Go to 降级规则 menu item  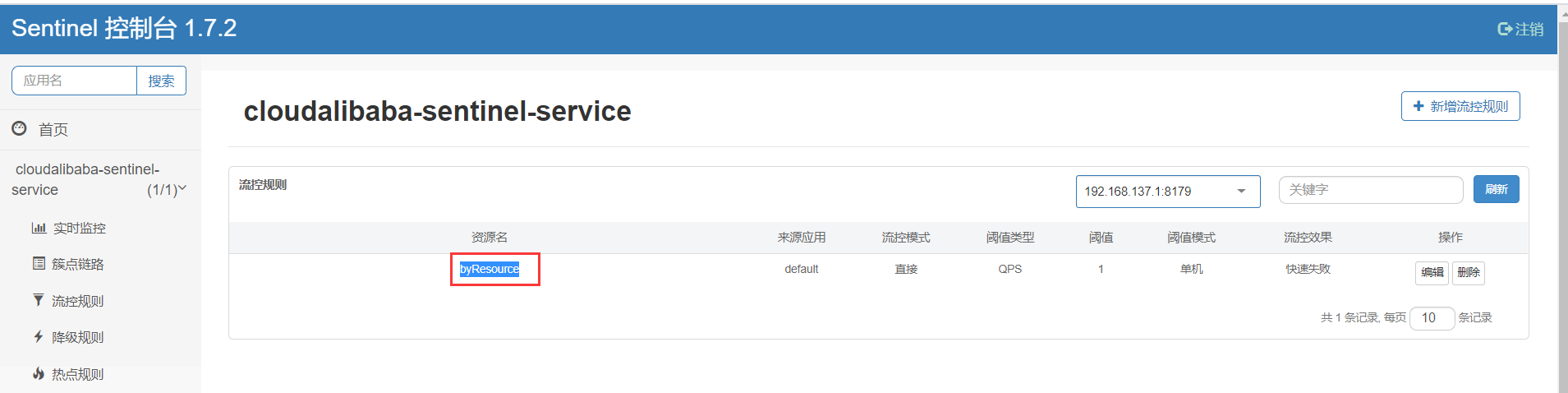[78, 337]
